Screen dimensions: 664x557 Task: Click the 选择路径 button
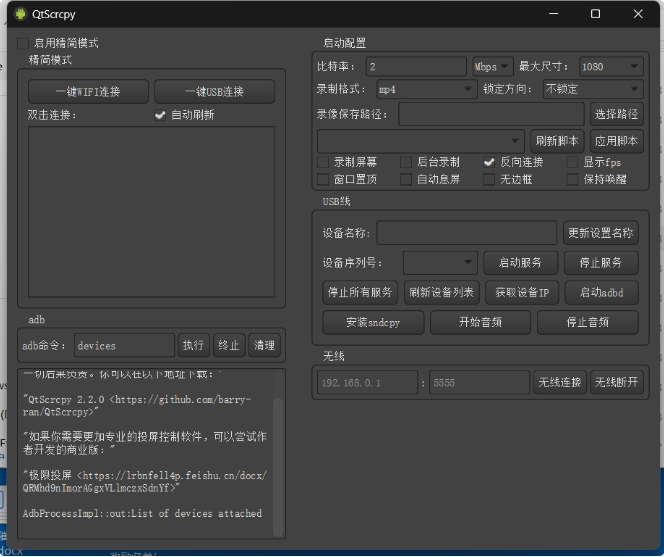tap(617, 114)
